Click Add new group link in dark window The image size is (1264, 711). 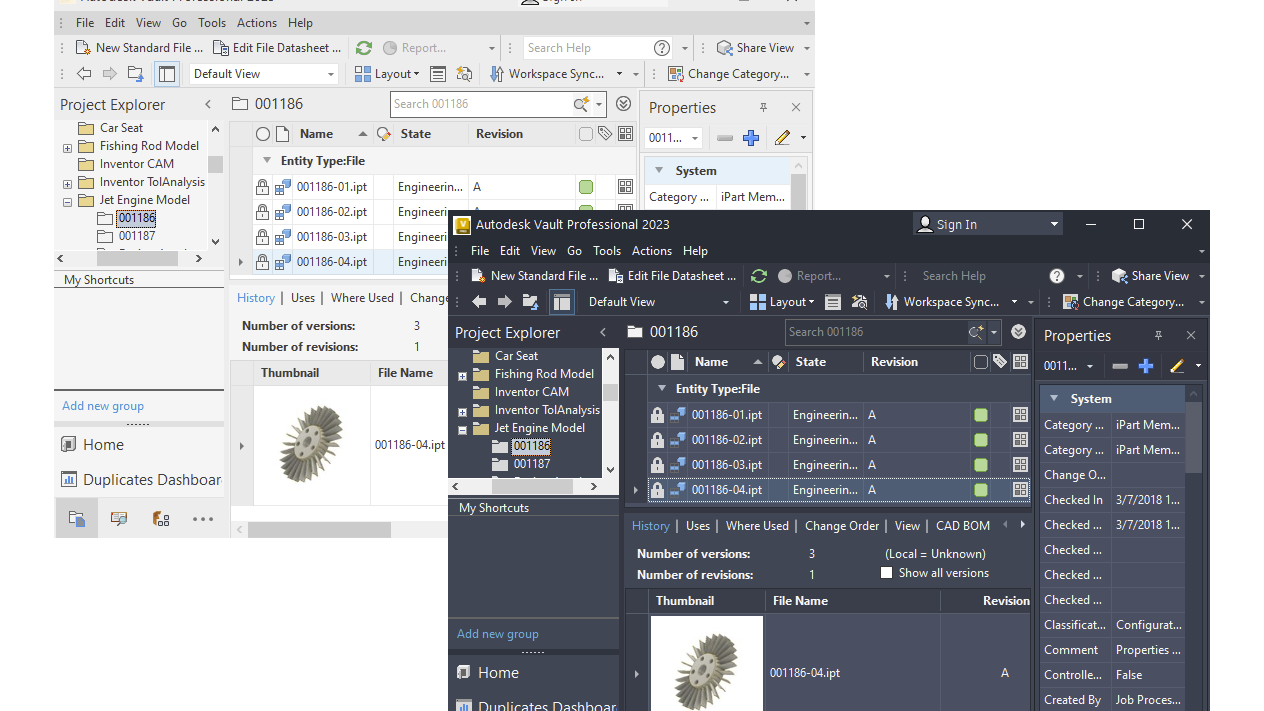tap(498, 634)
